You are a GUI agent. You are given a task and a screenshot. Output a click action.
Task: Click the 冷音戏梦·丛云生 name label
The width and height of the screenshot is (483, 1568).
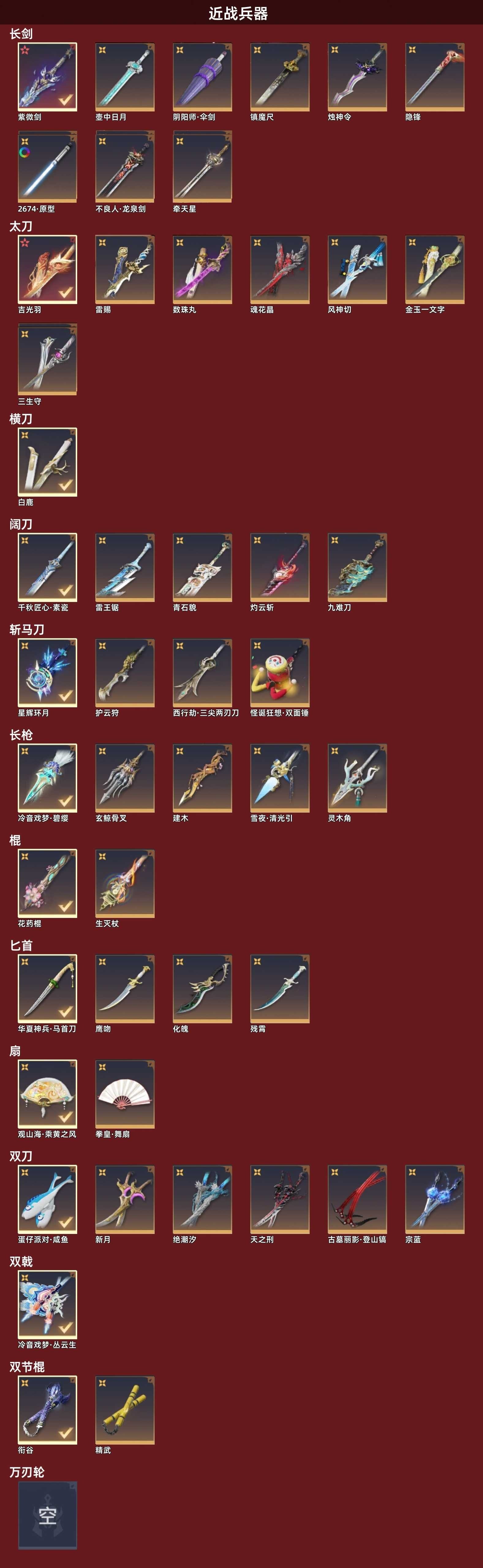[47, 1344]
